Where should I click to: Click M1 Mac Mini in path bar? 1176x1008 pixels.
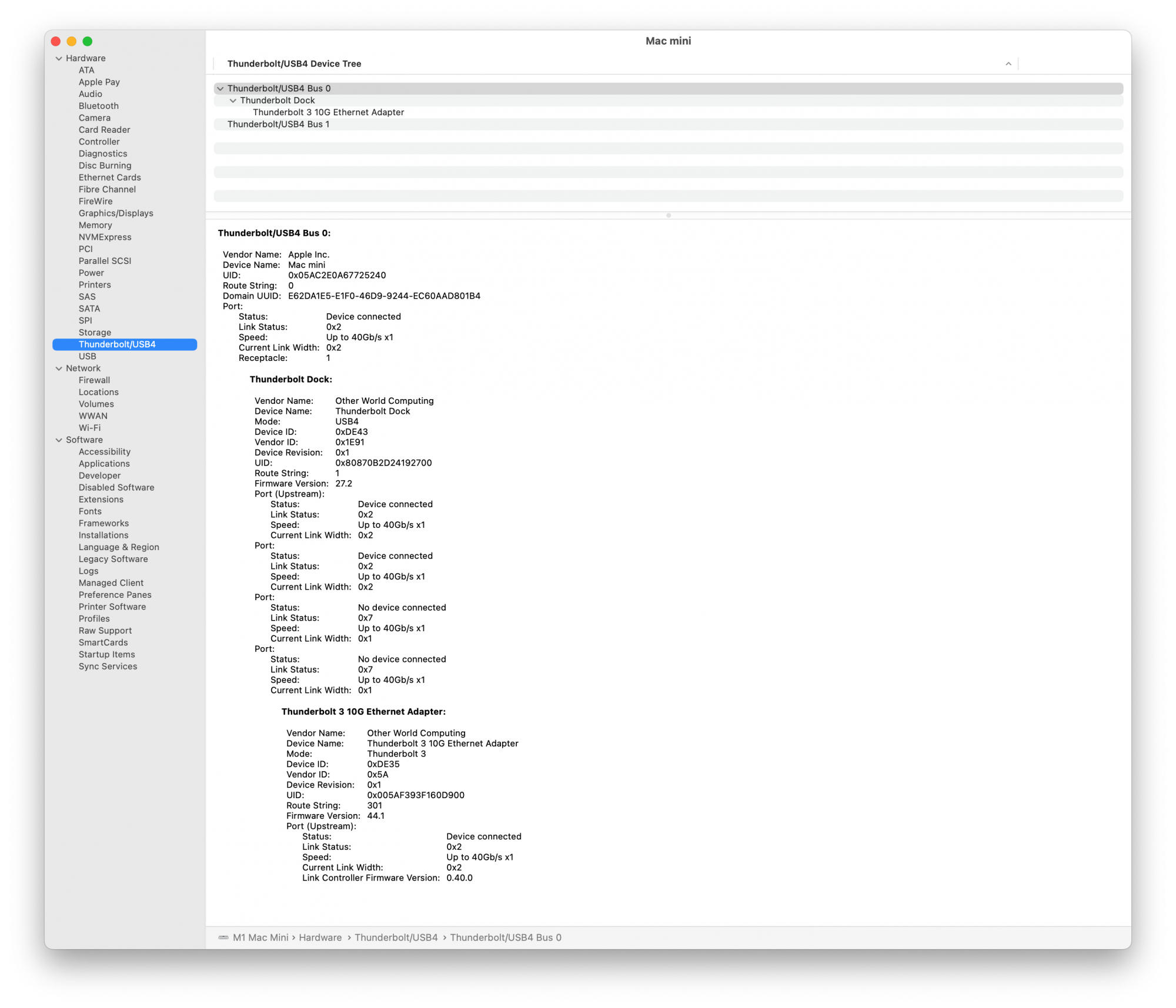click(x=260, y=937)
